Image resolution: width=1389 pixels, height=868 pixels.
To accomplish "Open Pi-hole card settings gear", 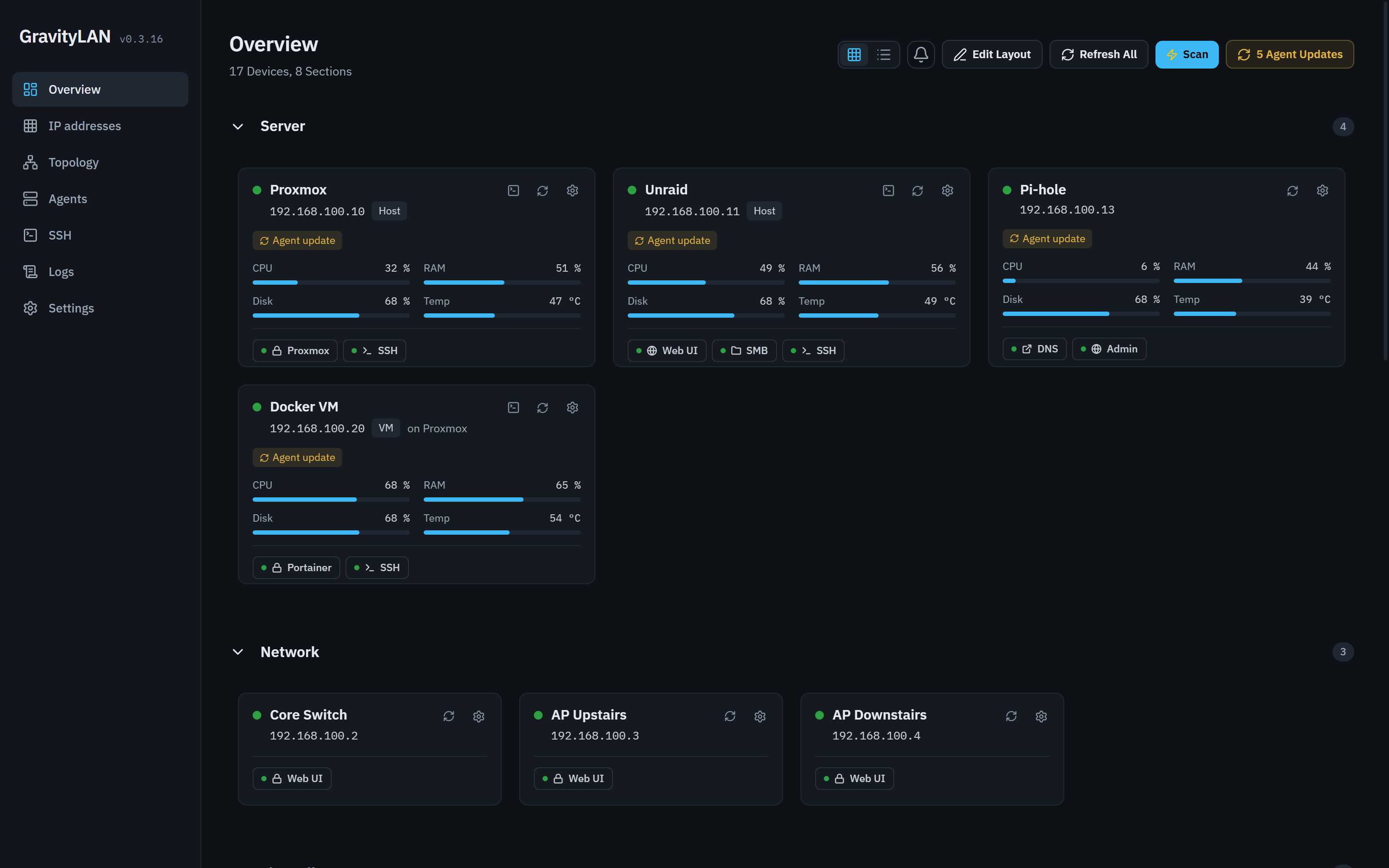I will click(1322, 191).
